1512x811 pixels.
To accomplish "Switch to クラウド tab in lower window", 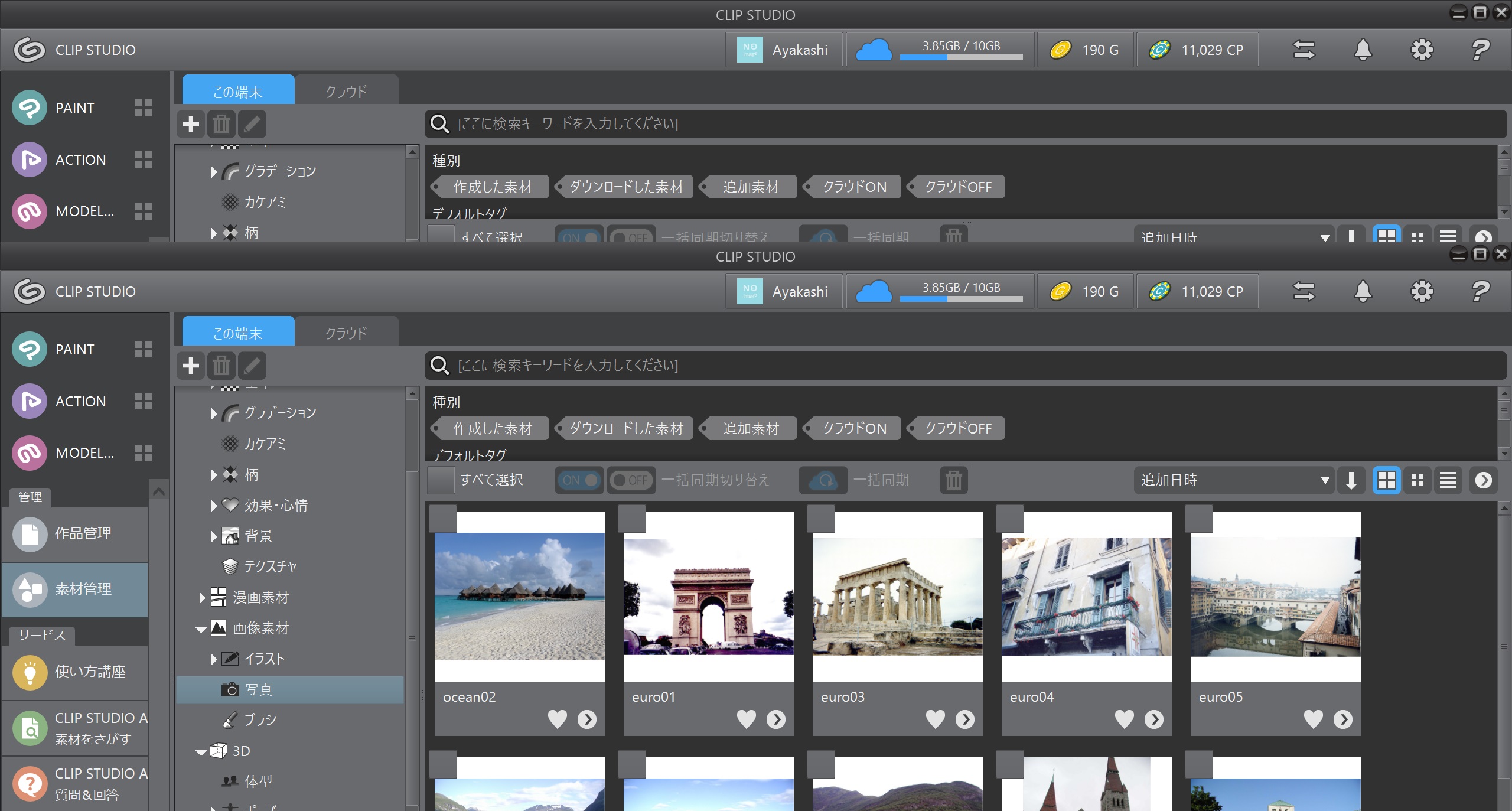I will 346,333.
